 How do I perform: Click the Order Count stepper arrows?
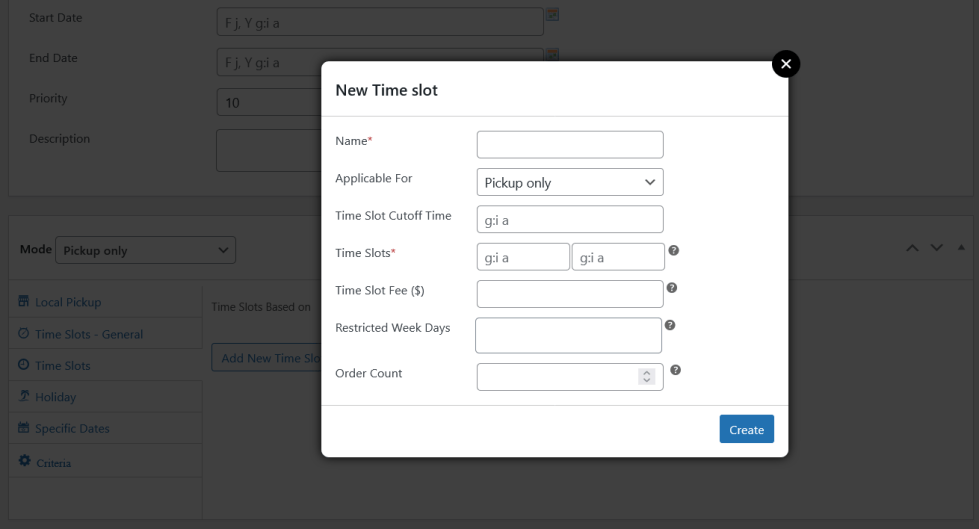pos(647,376)
